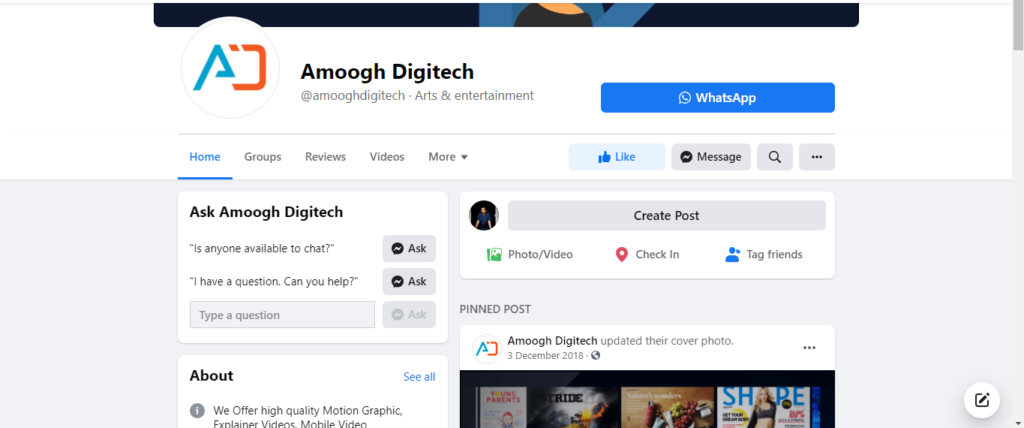Click the user avatar beside Create Post
1024x428 pixels.
[484, 216]
